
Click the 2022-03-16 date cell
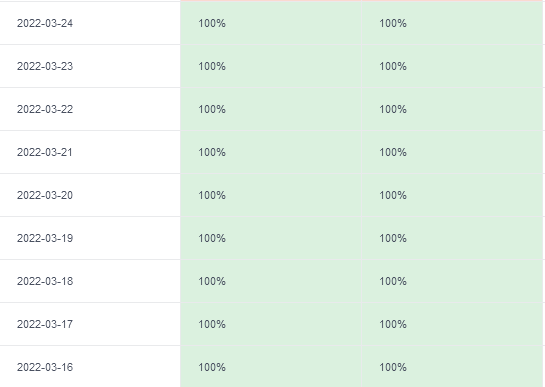[x=90, y=367]
